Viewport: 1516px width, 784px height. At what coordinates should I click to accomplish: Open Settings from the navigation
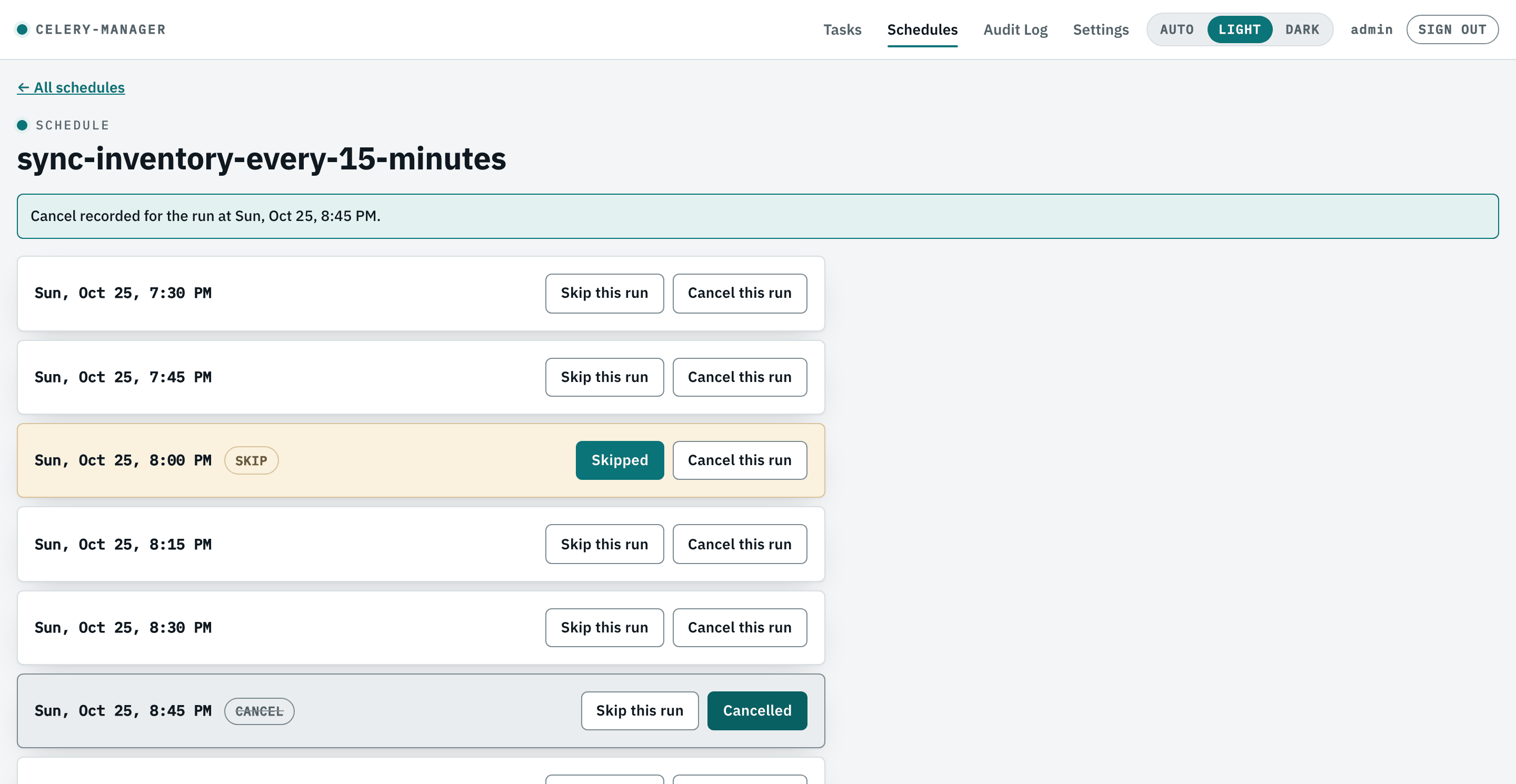pos(1101,29)
